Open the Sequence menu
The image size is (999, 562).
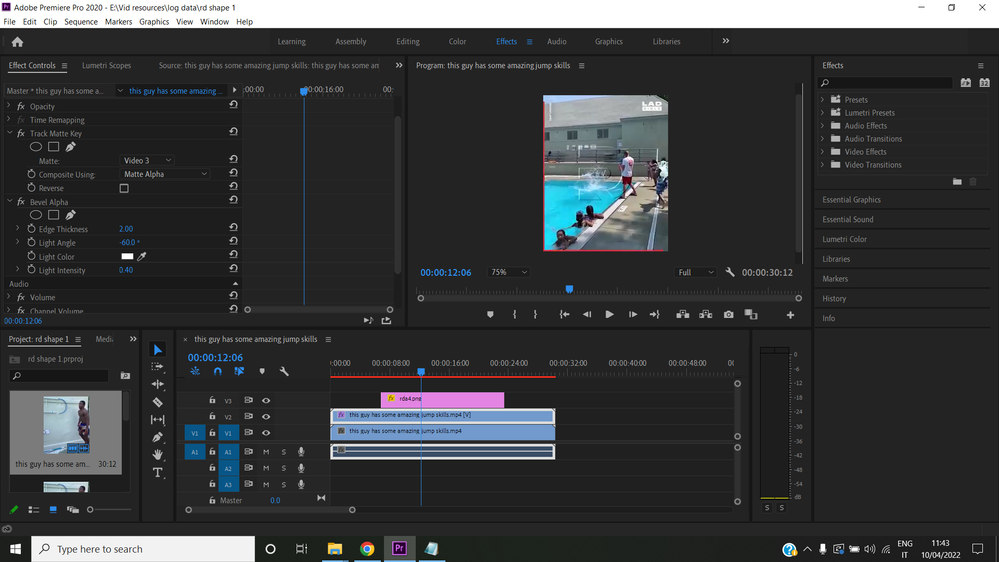pyautogui.click(x=81, y=21)
